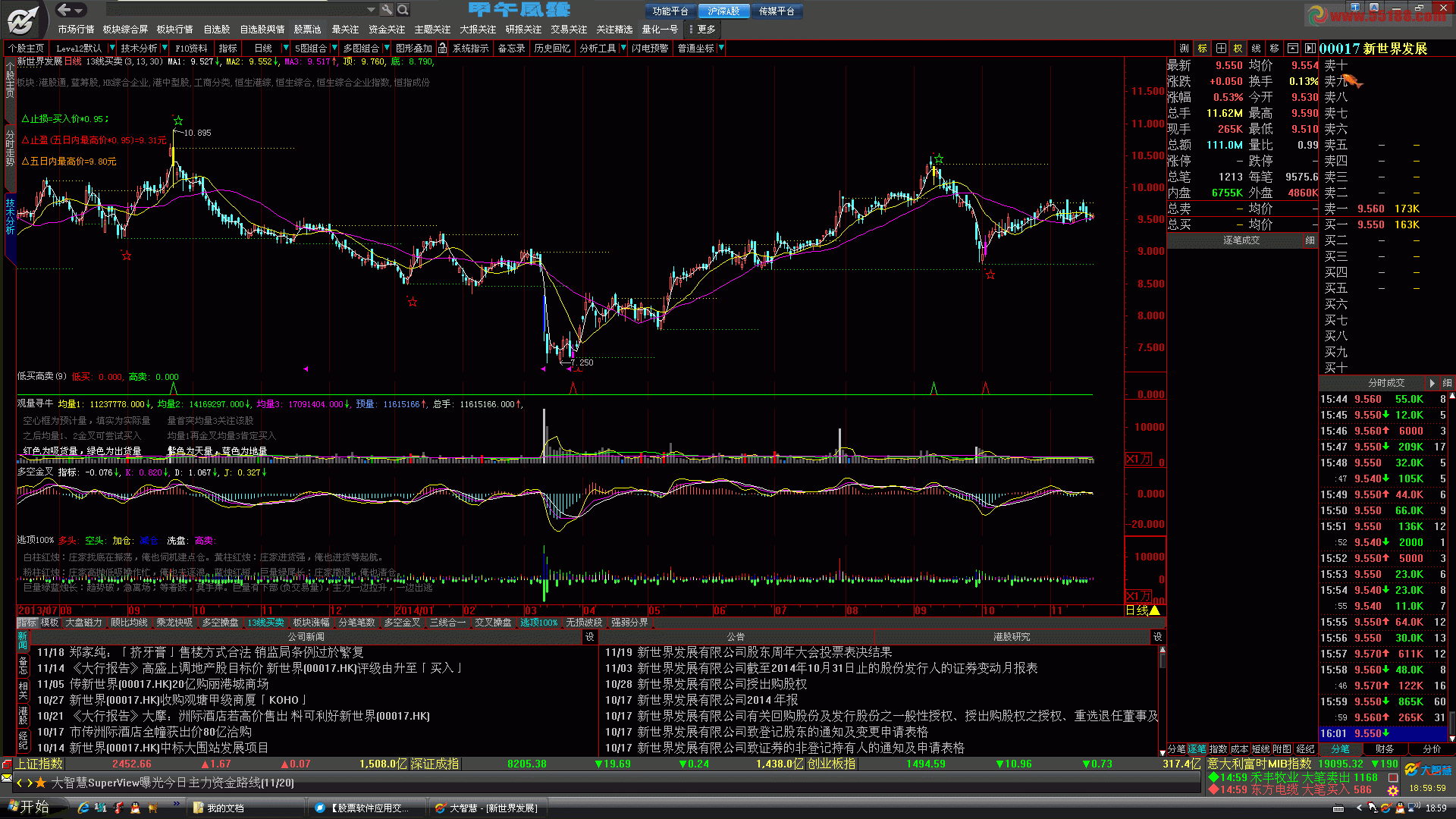This screenshot has width=1456, height=819.
Task: Click the 创业板指 index label
Action: pos(831,764)
